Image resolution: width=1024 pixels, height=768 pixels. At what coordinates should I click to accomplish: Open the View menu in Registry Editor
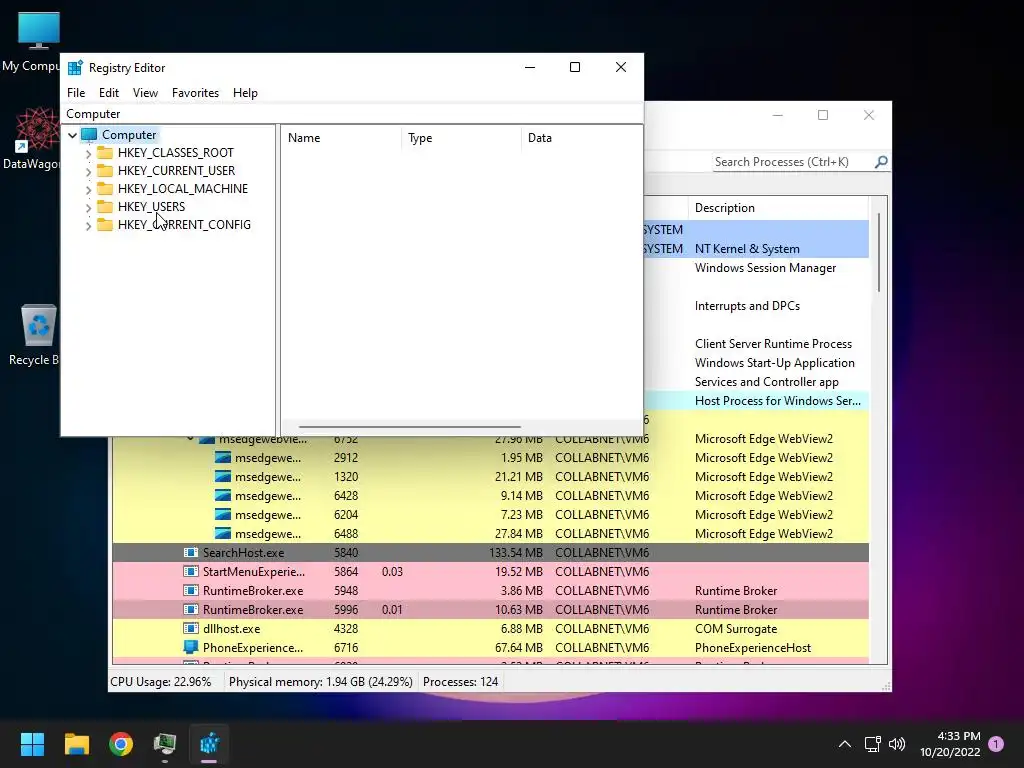145,93
